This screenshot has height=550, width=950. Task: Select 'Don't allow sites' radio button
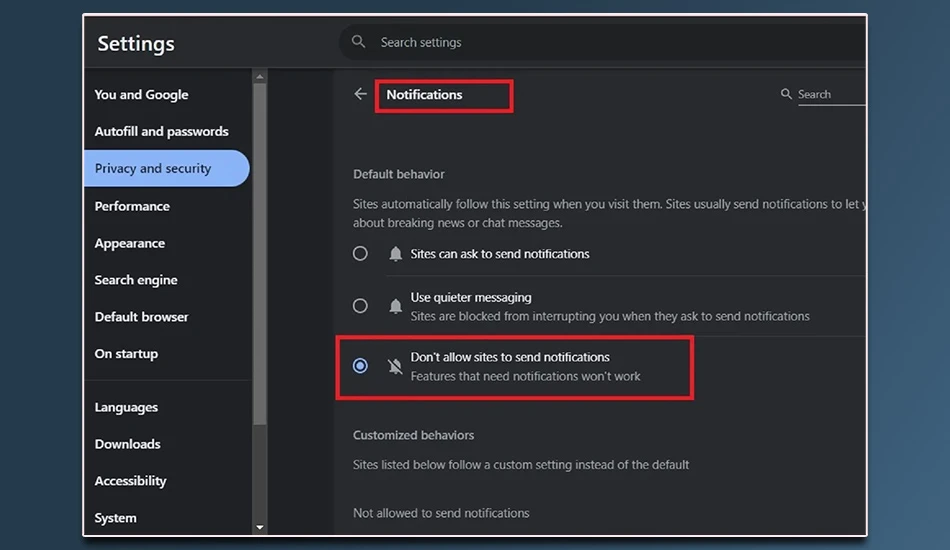point(360,366)
